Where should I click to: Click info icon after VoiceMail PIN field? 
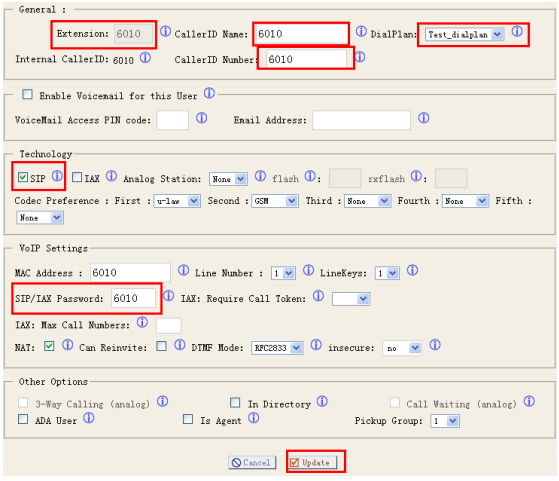201,118
